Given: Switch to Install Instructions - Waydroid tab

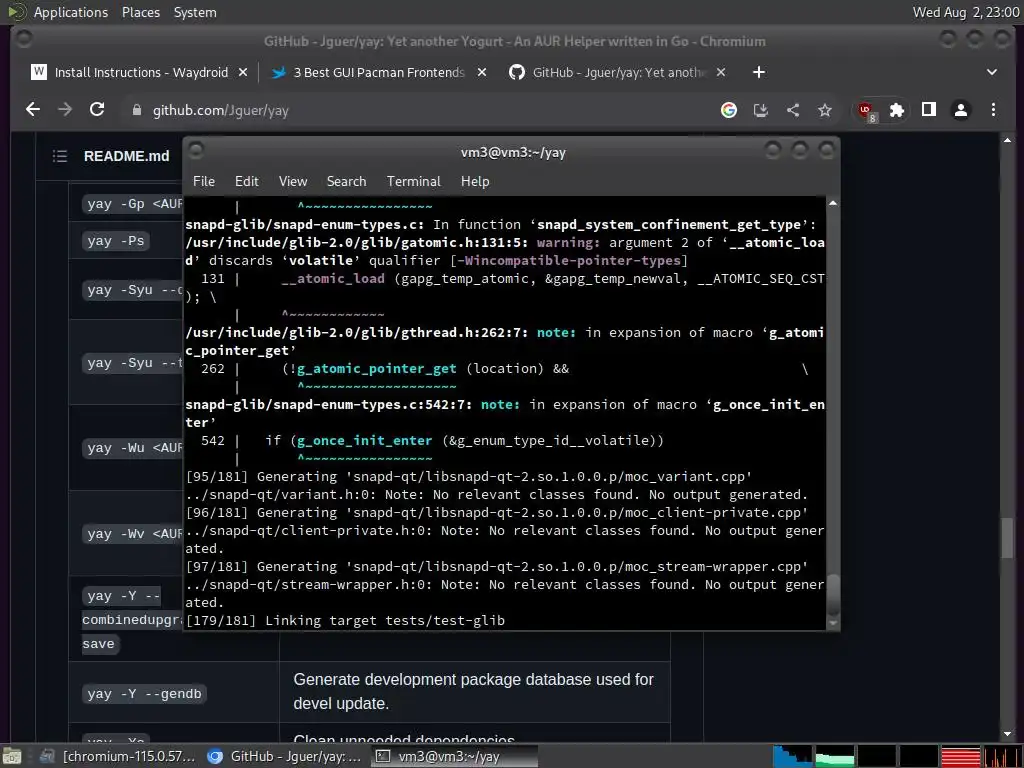Looking at the screenshot, I should [140, 72].
